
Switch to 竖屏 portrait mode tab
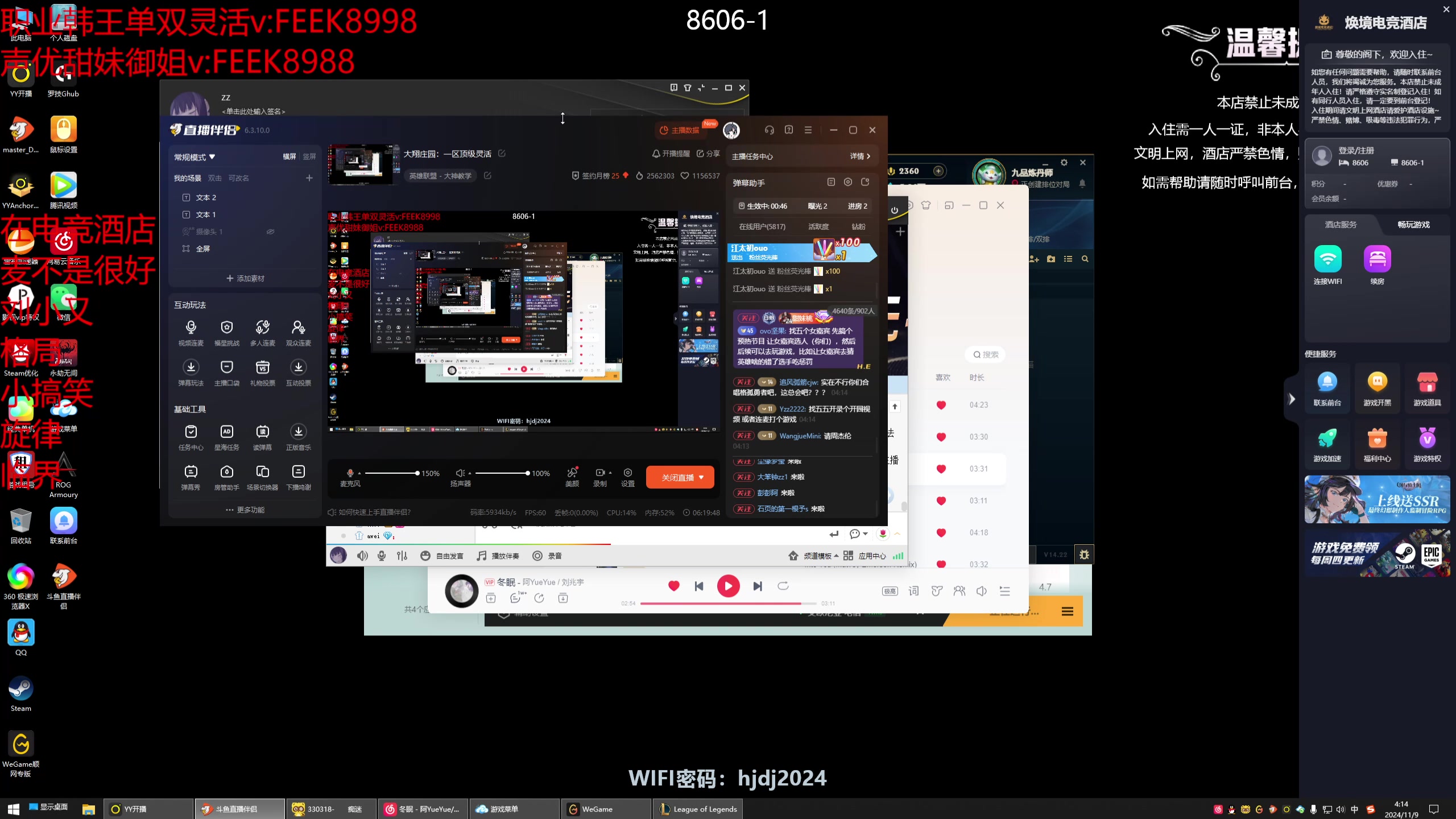click(x=309, y=156)
